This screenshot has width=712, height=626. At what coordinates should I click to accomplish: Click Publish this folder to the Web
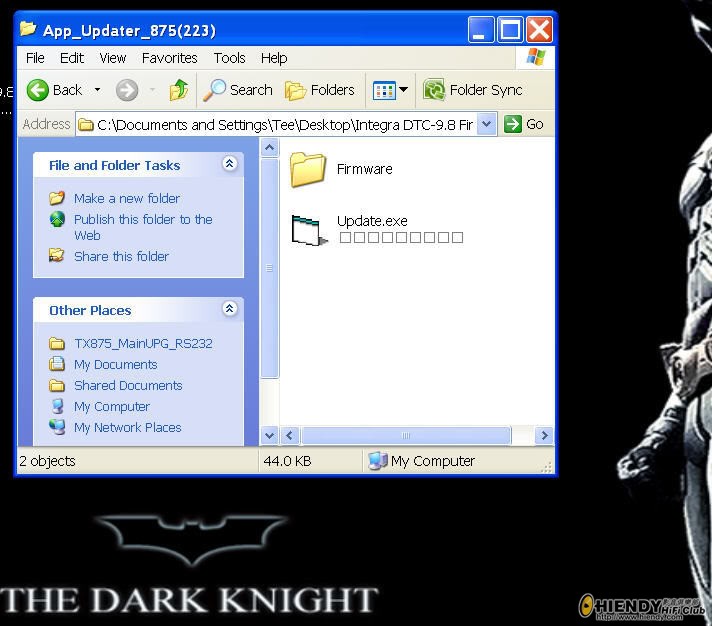point(143,227)
